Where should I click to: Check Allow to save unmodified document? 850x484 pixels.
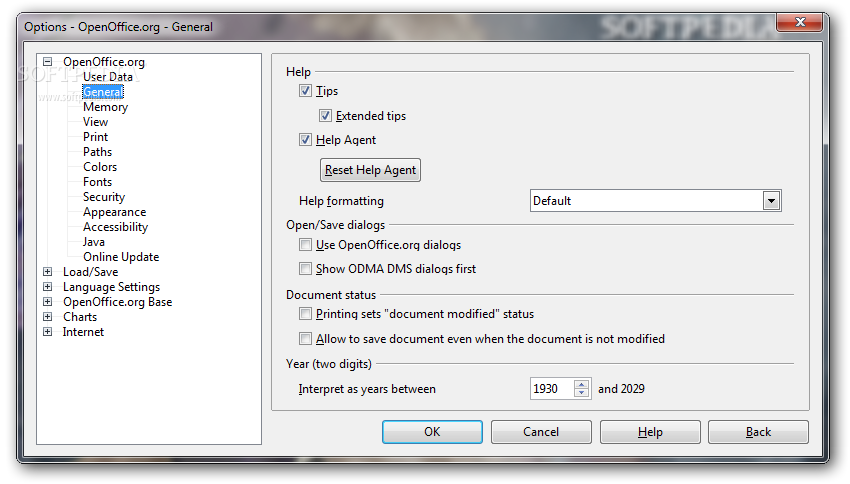coord(305,339)
